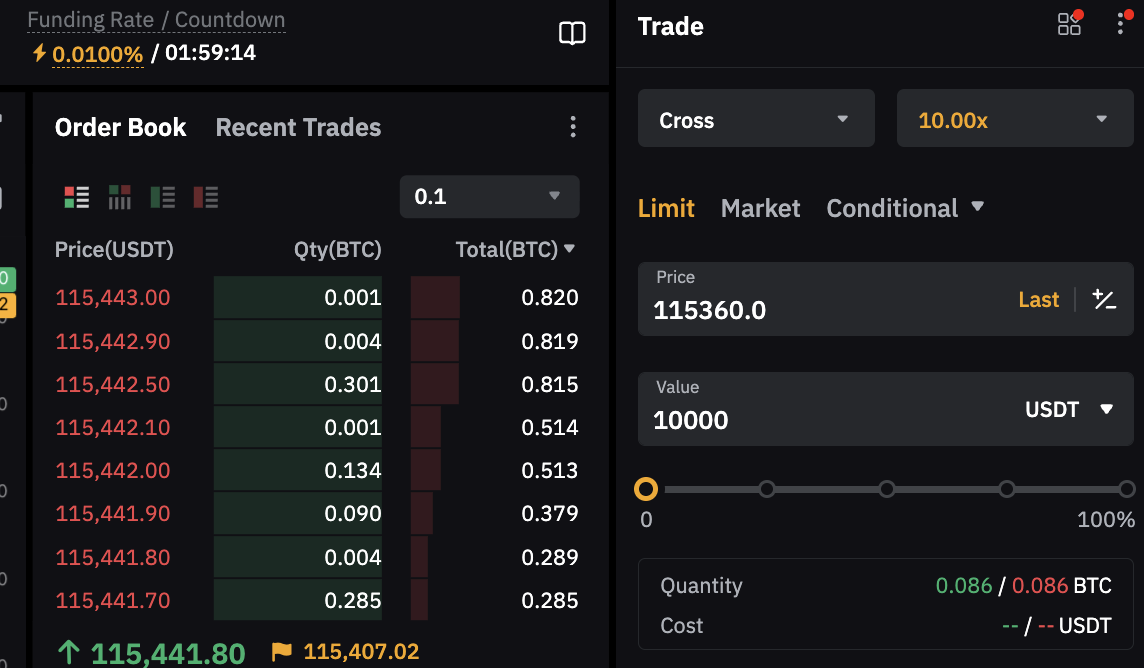Click Last to fill last price

(1038, 299)
